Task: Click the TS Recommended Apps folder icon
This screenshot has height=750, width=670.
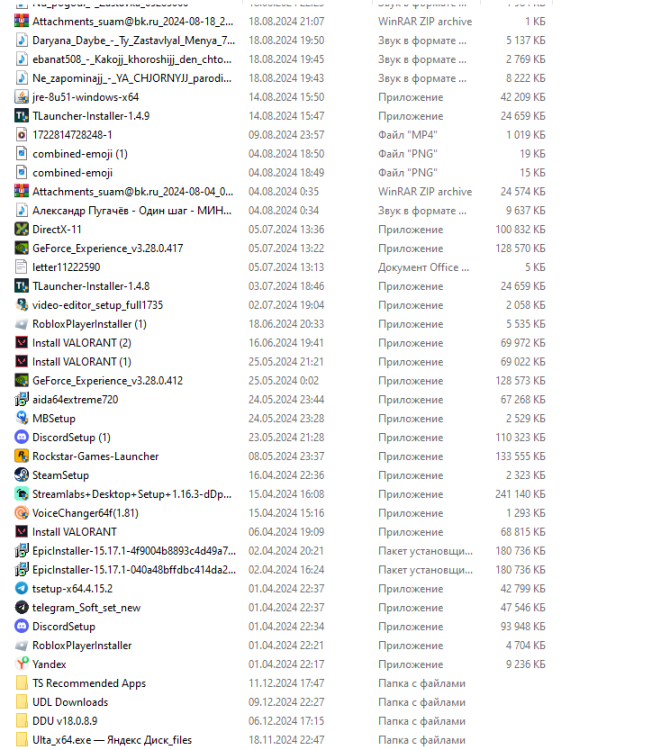Action: tap(21, 683)
